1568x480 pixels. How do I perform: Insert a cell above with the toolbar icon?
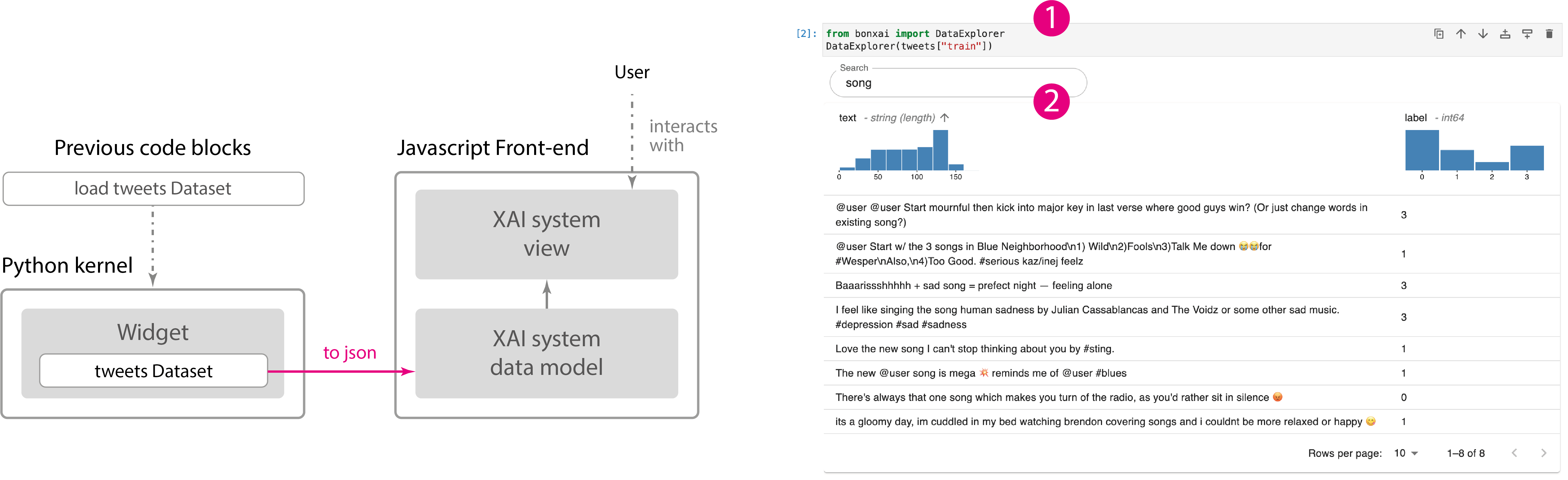1505,34
